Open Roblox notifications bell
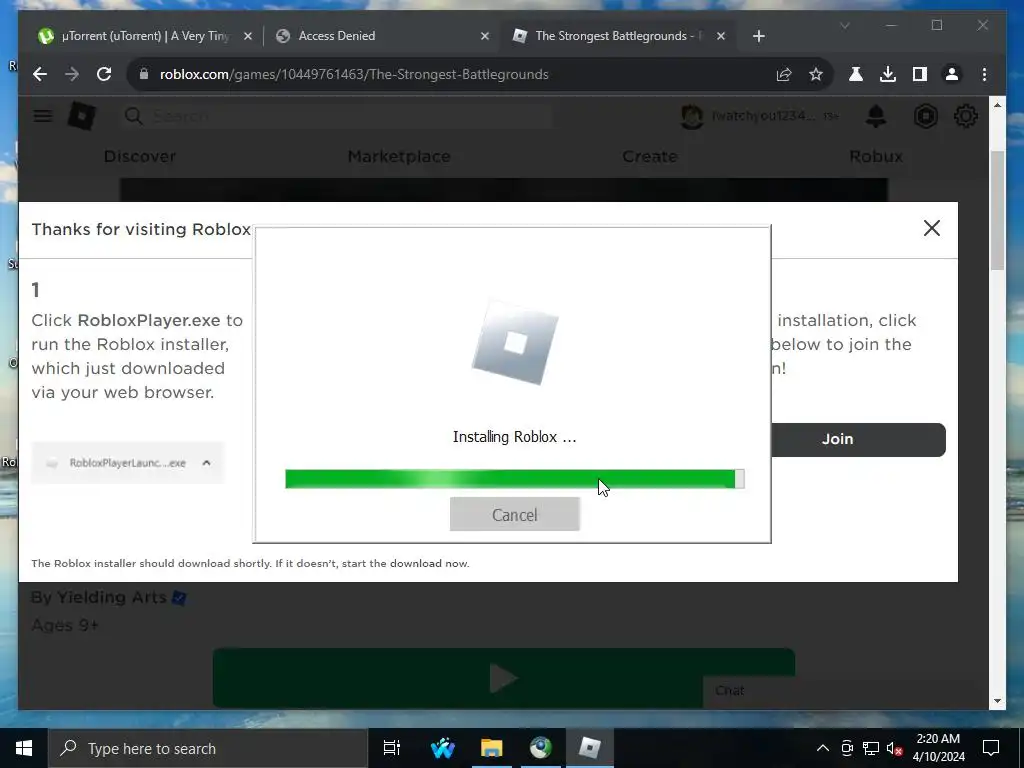The width and height of the screenshot is (1024, 768). pyautogui.click(x=876, y=116)
